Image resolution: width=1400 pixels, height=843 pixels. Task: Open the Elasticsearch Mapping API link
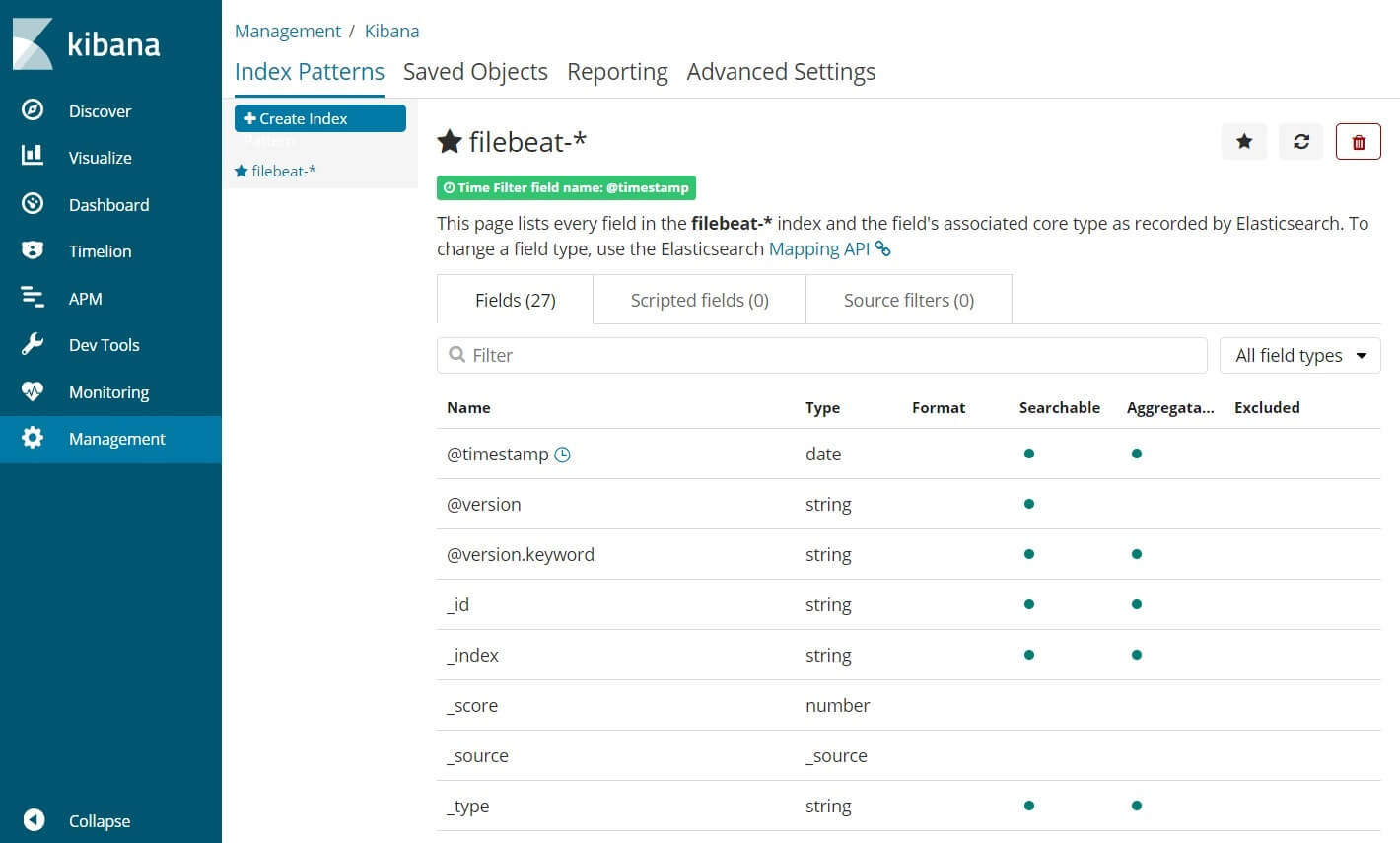[x=819, y=248]
